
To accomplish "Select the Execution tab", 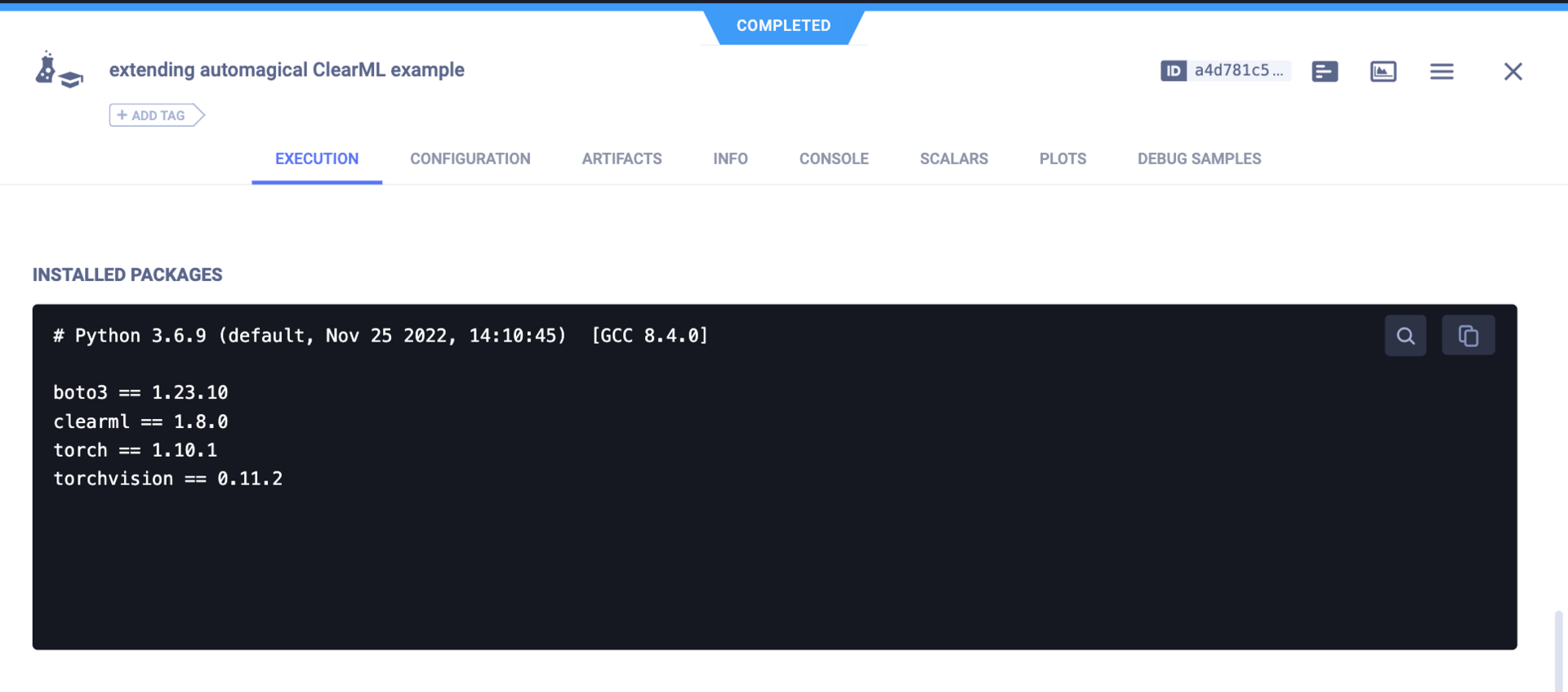I will 317,159.
